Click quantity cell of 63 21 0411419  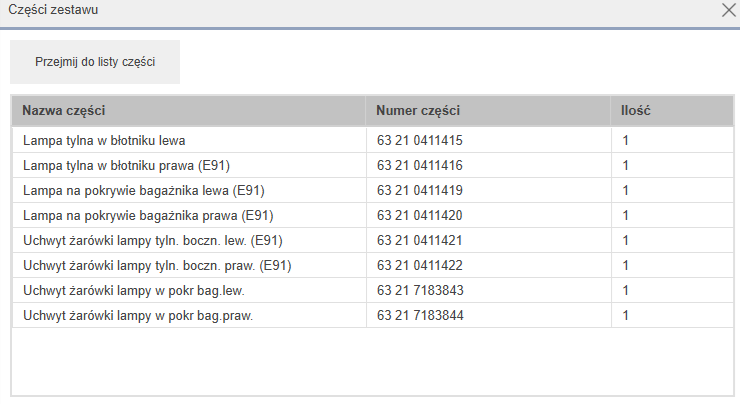672,190
